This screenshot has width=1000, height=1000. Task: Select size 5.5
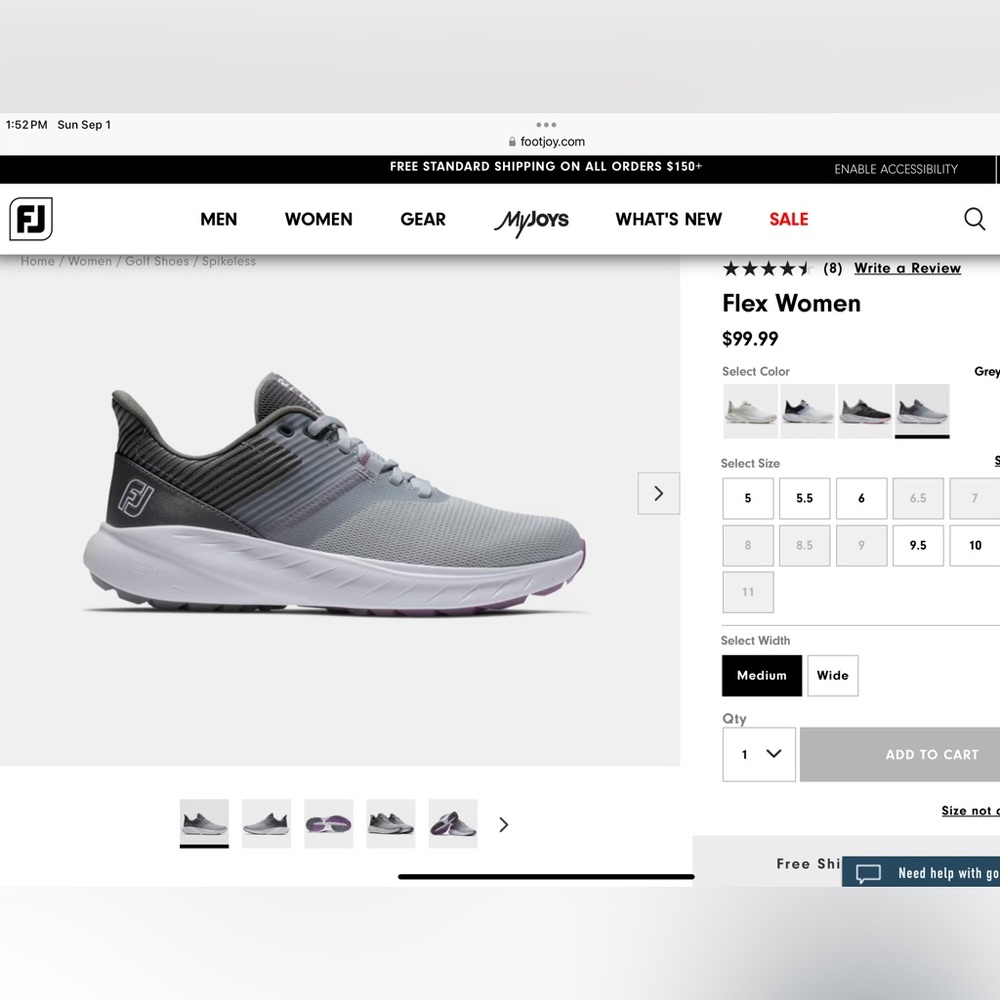pyautogui.click(x=805, y=498)
